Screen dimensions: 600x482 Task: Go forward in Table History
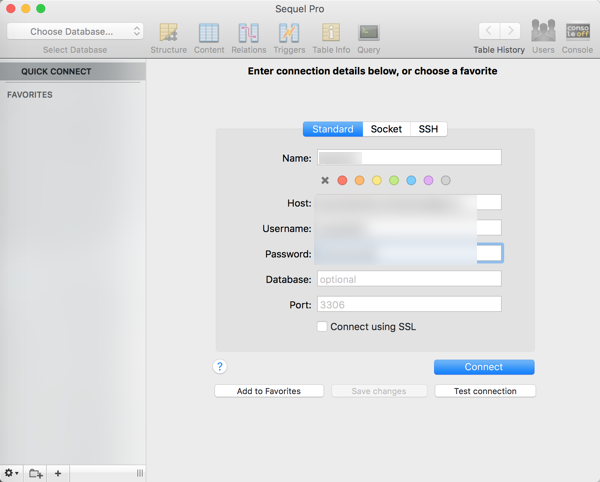[510, 31]
